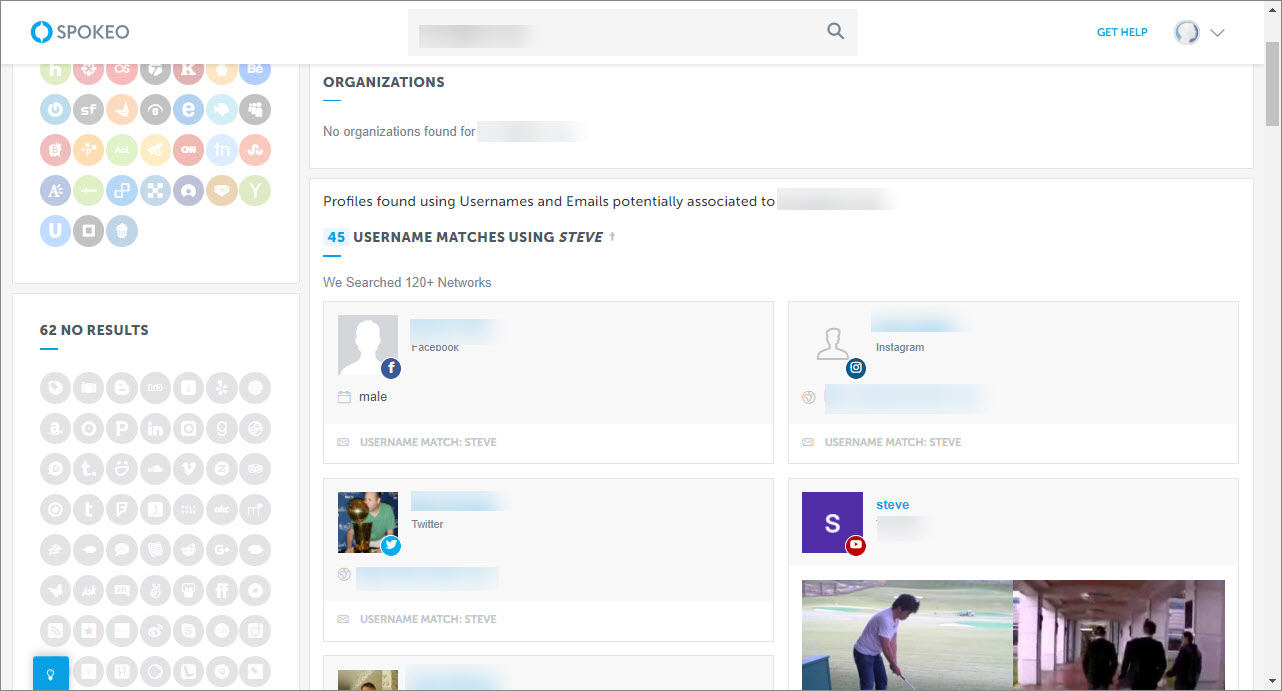Click the Twitter bird badge on the profile card

point(391,545)
